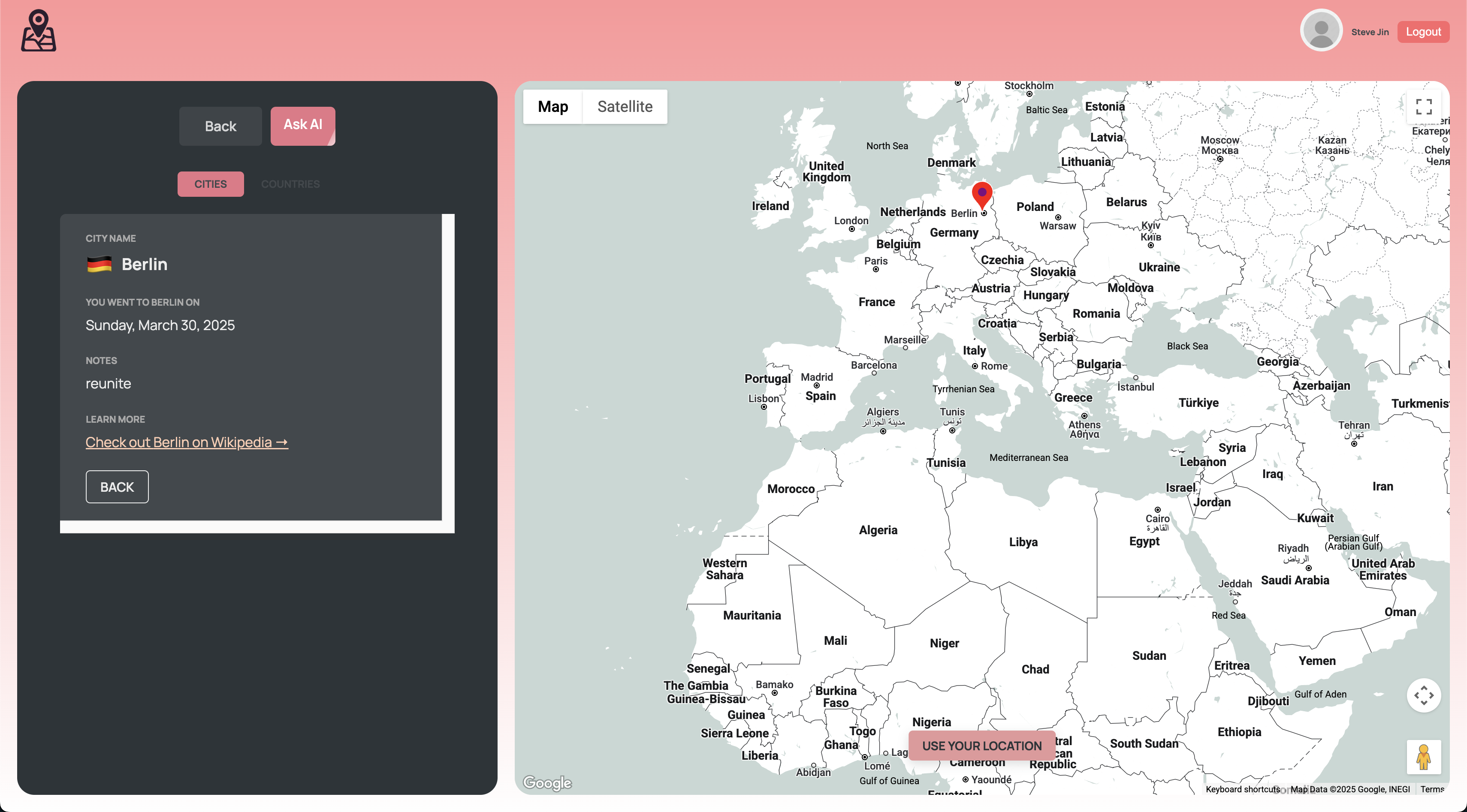Viewport: 1467px width, 812px height.
Task: Click Use Your Location button
Action: coord(982,746)
